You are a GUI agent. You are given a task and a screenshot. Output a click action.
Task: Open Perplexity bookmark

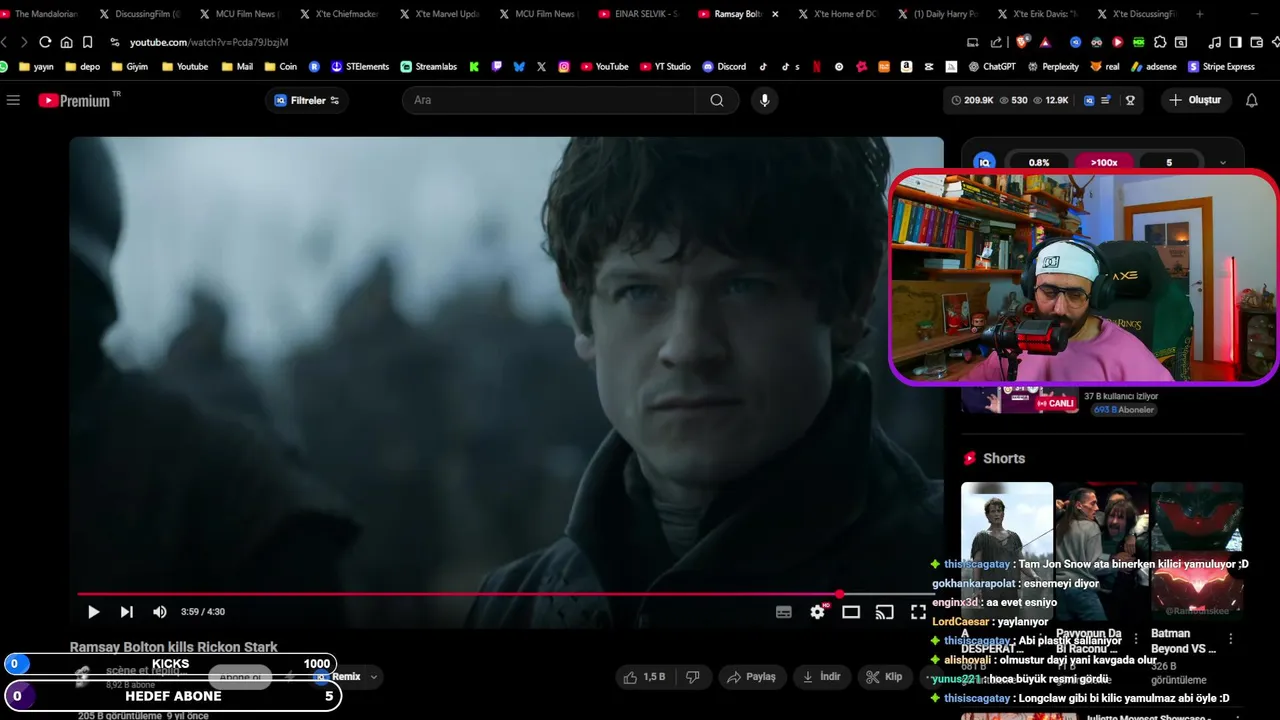1052,67
